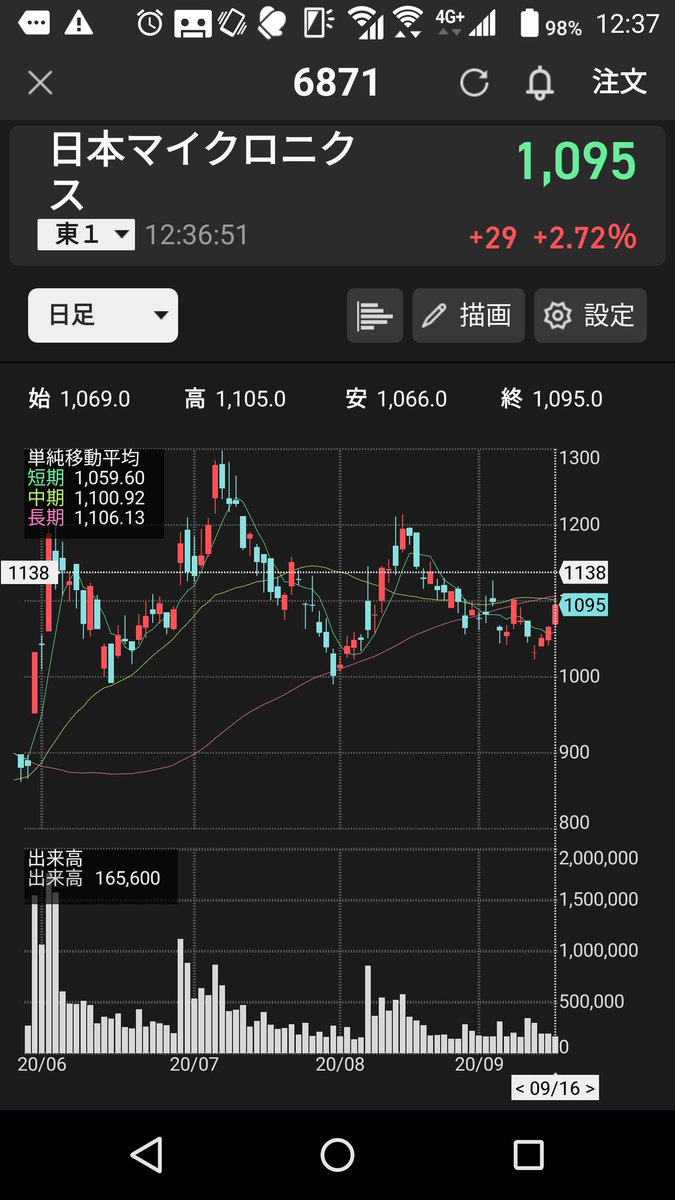Tap the 中期 1,100.92 moving average
The height and width of the screenshot is (1200, 675).
(87, 497)
